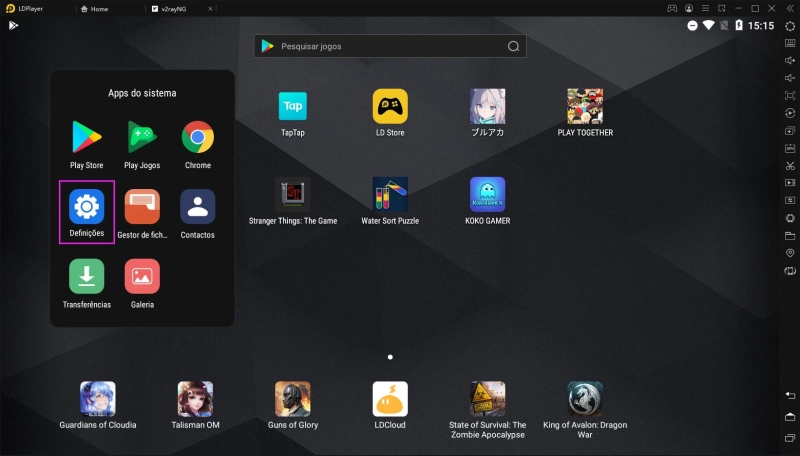The image size is (800, 456).
Task: Take a screenshot with scissors icon
Action: coord(790,165)
